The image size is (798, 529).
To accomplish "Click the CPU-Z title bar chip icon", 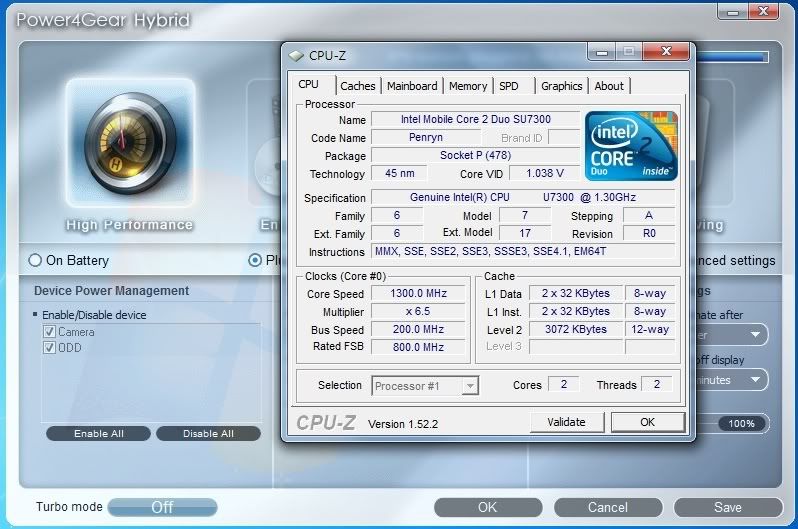I will [296, 55].
